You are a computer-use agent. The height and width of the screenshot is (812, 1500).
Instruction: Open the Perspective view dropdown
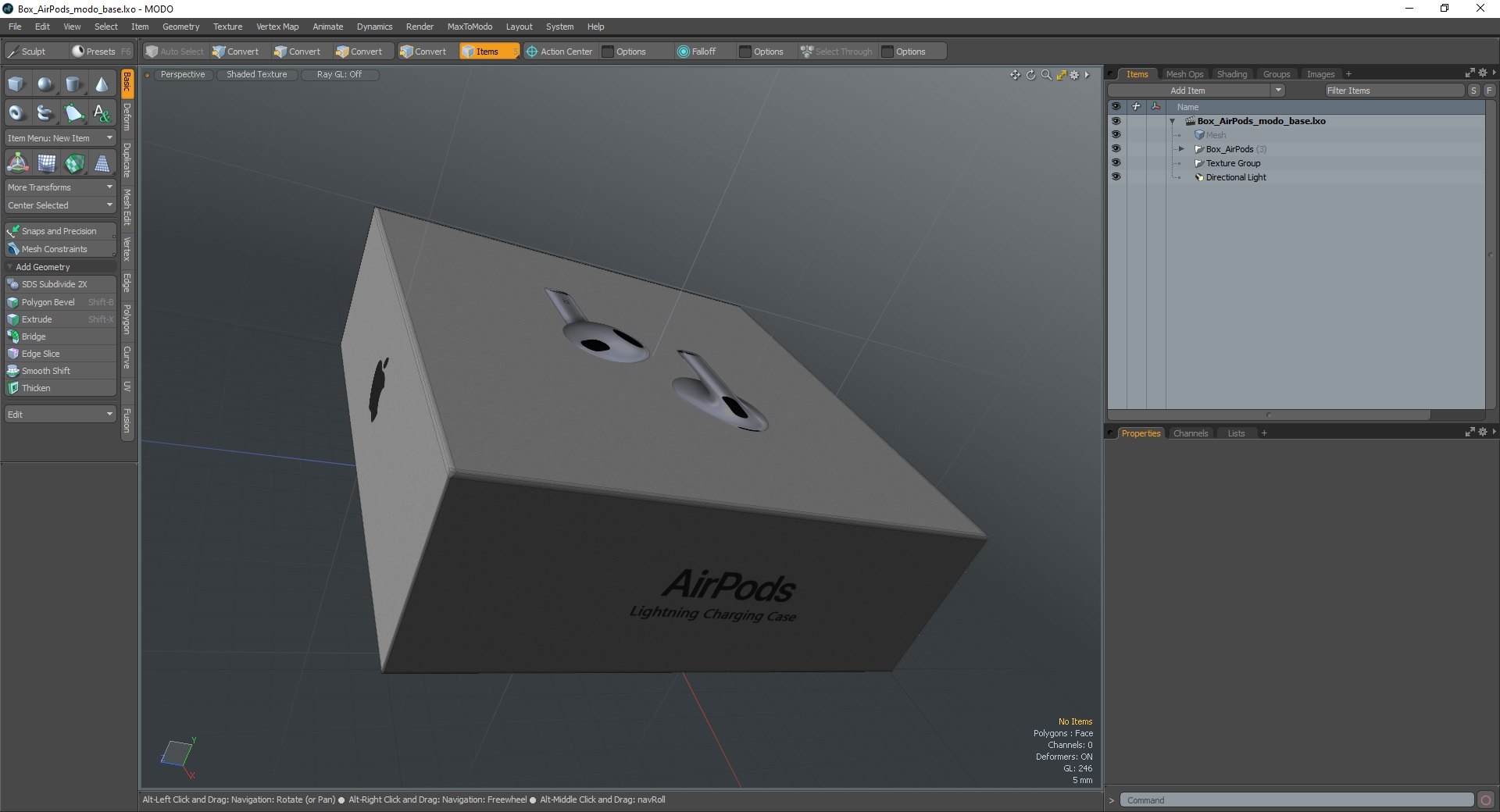(x=183, y=75)
